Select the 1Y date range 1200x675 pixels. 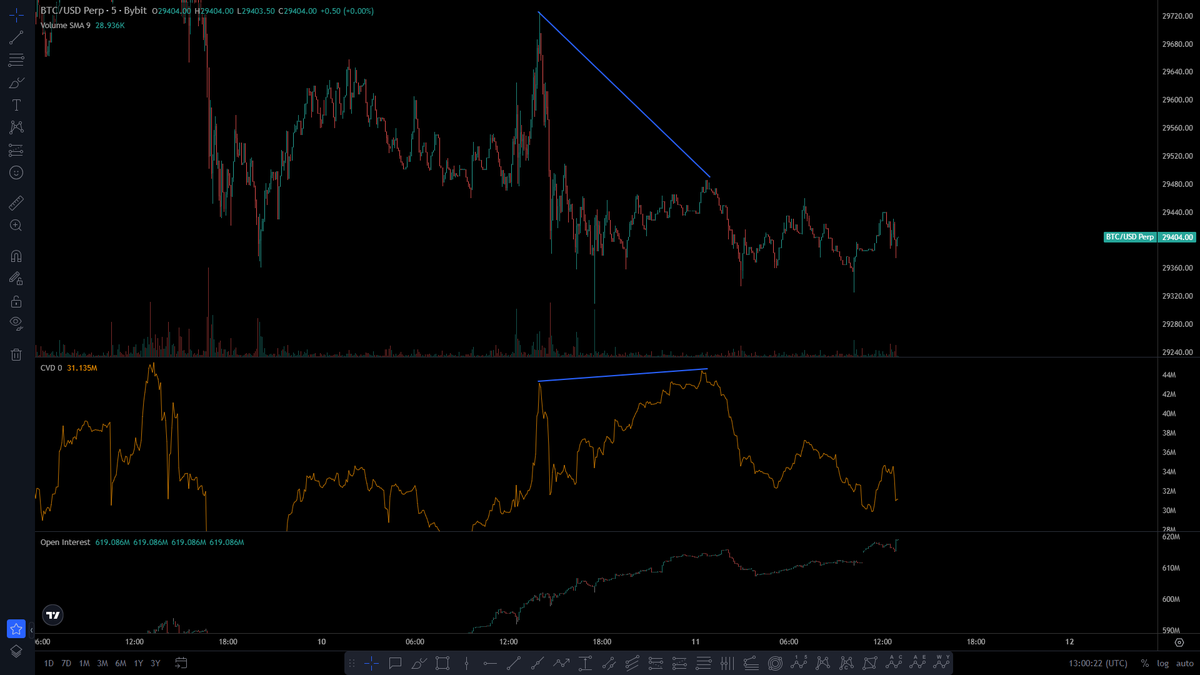[138, 664]
